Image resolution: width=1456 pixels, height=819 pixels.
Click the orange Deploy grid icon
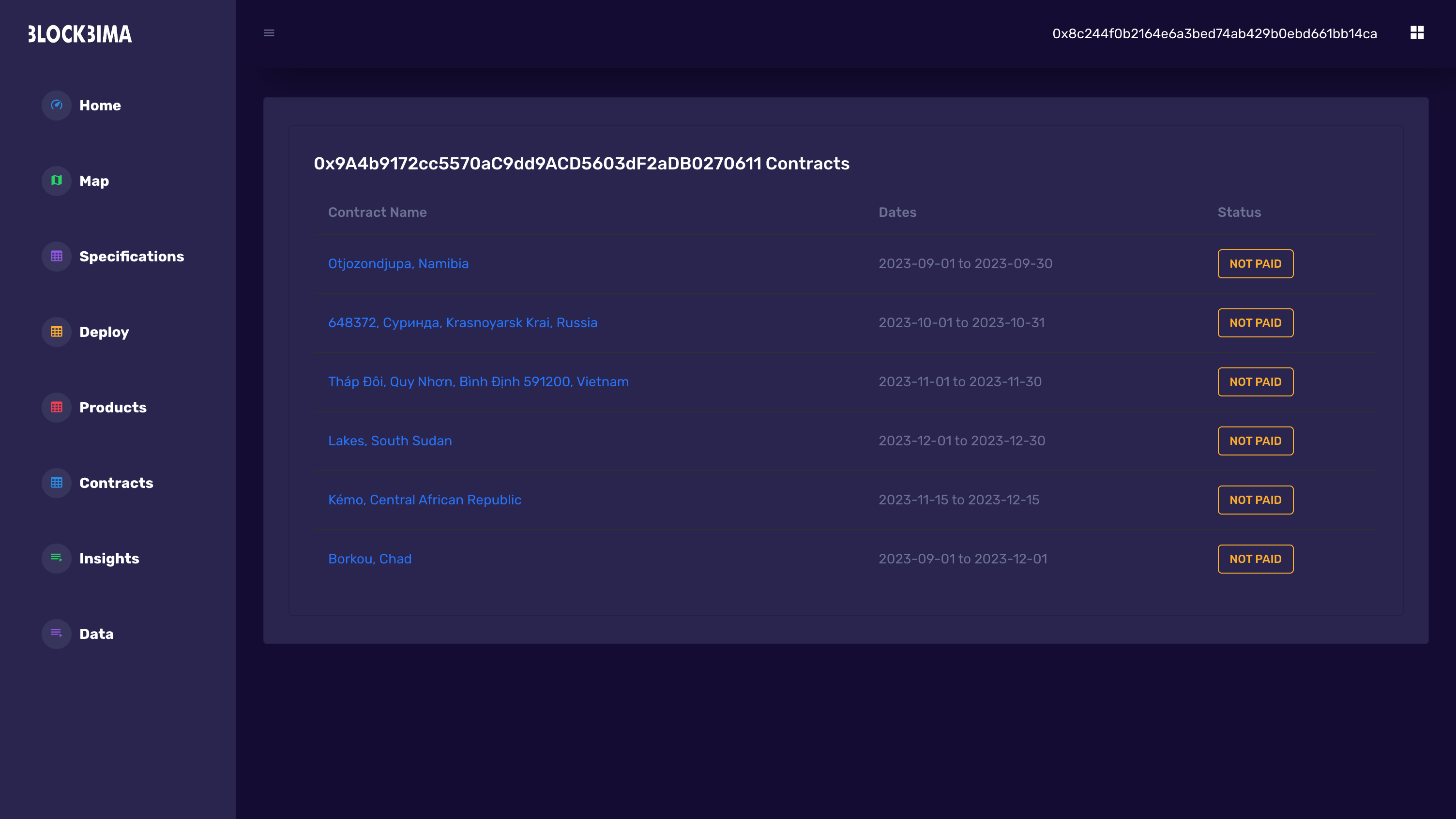[57, 332]
